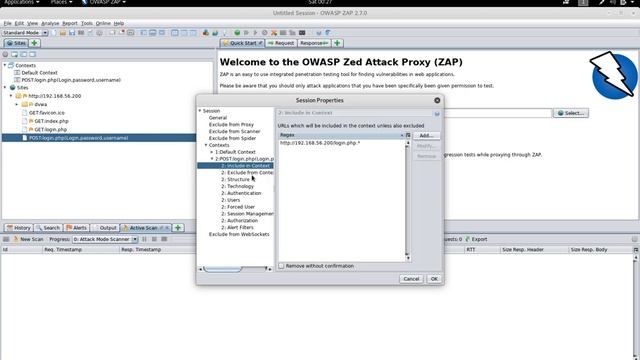Click the orange-red X break icon in toolbar
The height and width of the screenshot is (360, 640).
[x=274, y=33]
